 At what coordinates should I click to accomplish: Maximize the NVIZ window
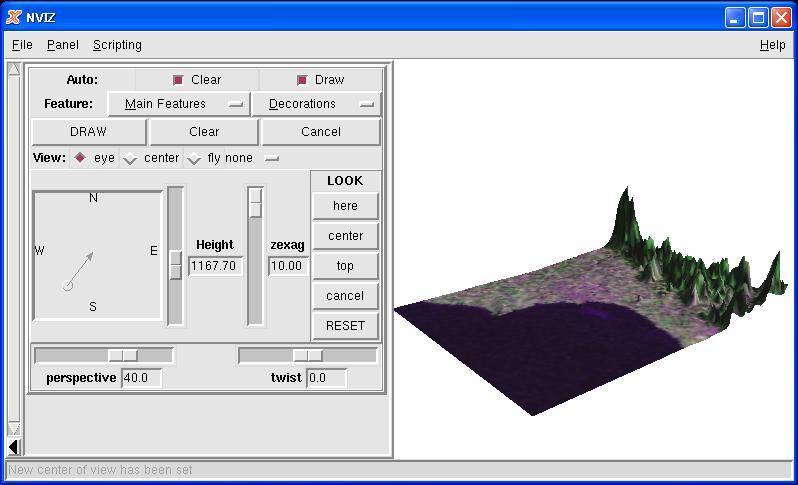[x=758, y=18]
